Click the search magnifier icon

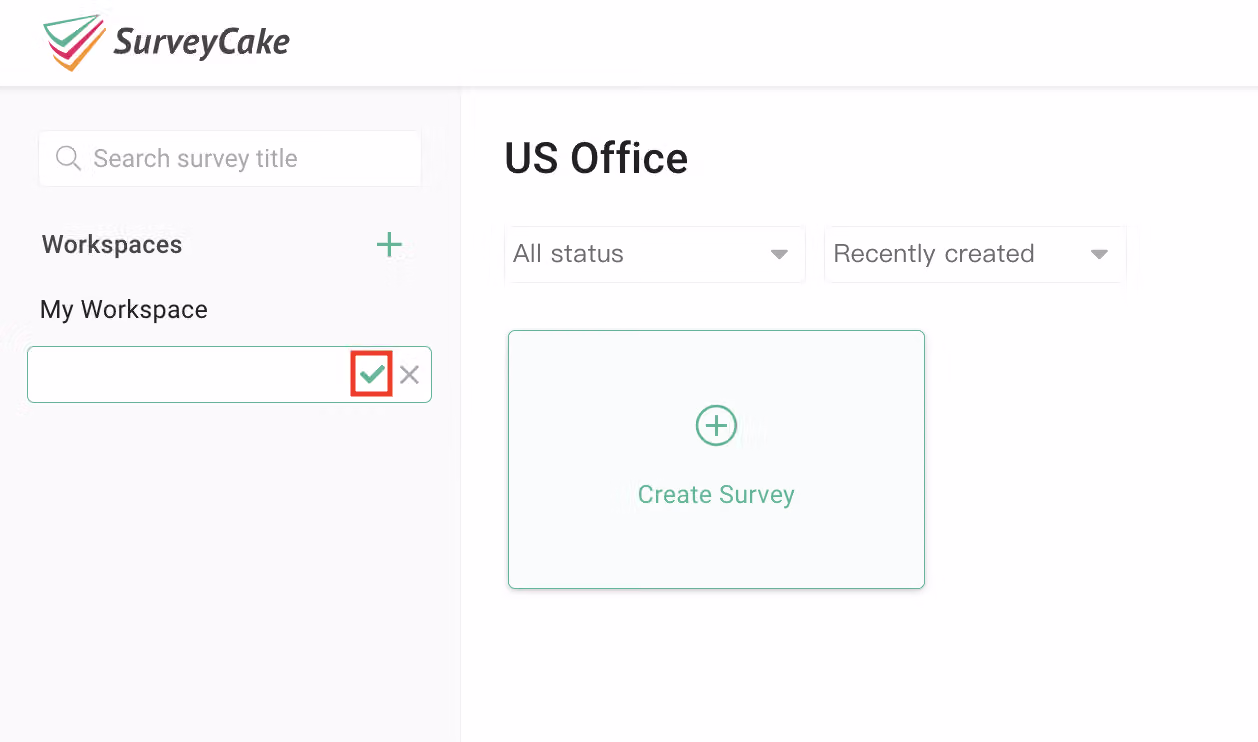coord(68,158)
